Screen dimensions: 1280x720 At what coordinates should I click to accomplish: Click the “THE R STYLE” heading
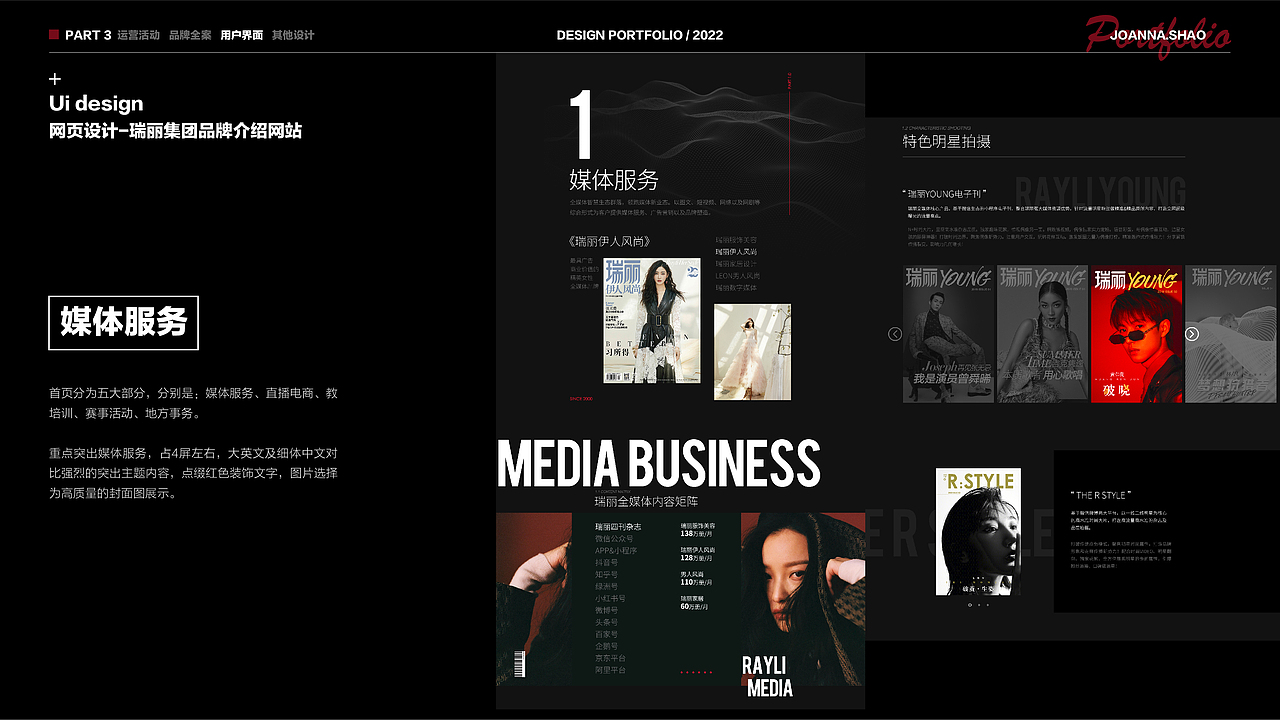point(1101,495)
